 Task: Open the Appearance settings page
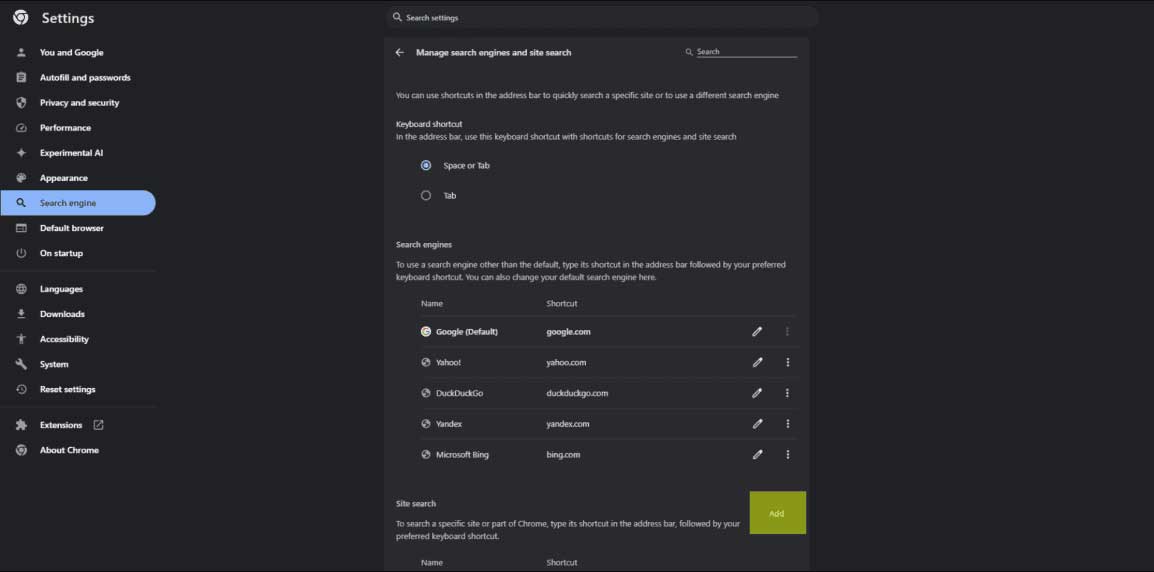pos(64,178)
